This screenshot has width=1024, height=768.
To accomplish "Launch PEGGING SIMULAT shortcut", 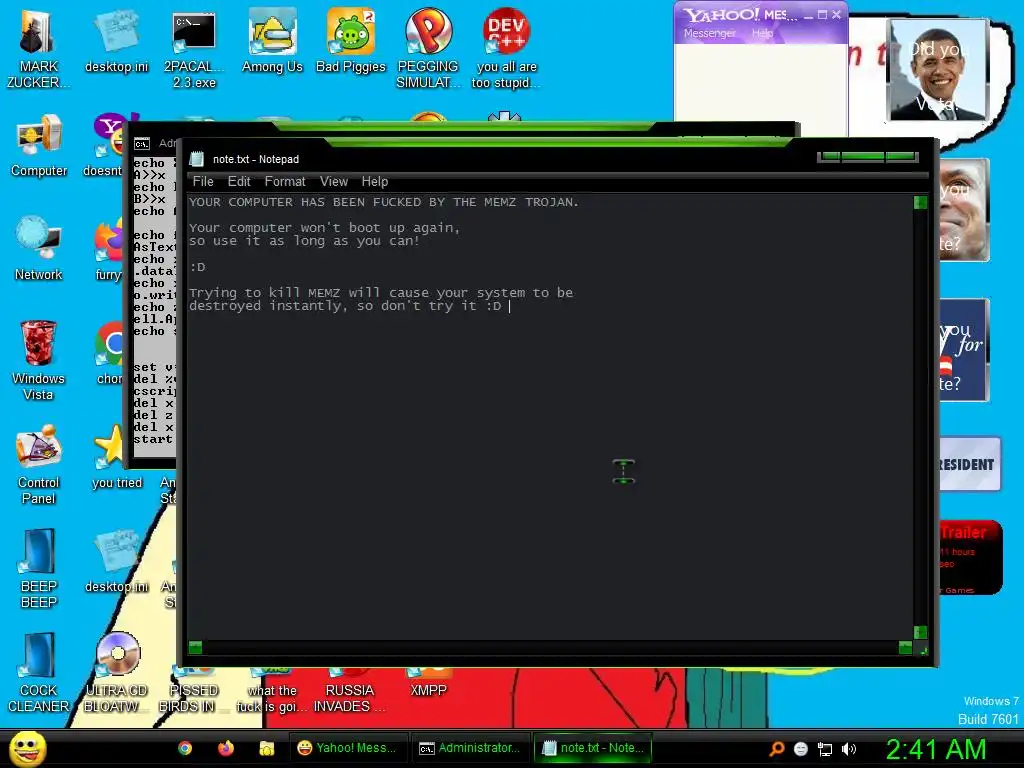I will pyautogui.click(x=428, y=49).
